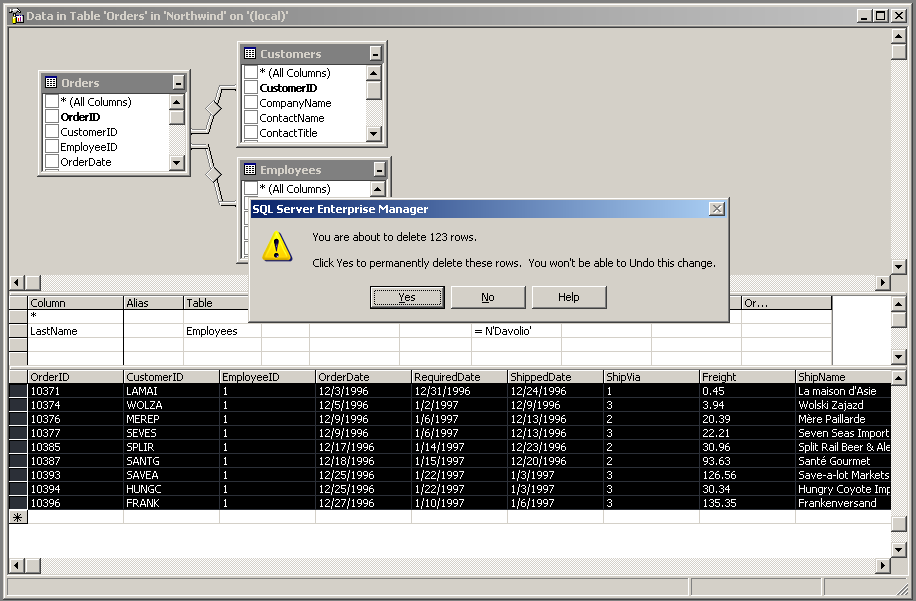
Task: Click the table icon in Employees title bar
Action: [249, 170]
